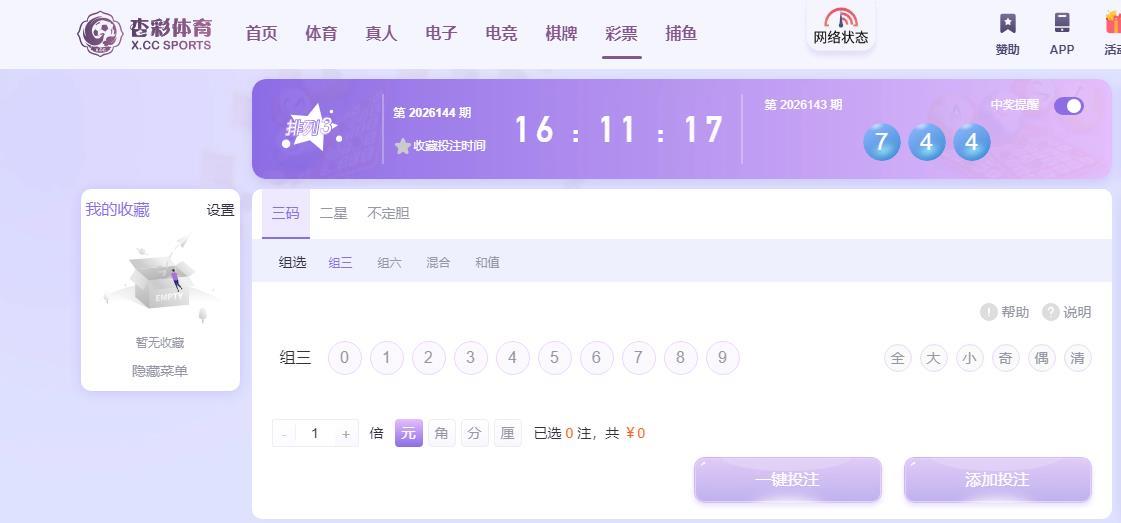Viewport: 1121px width, 523px height.
Task: Click the 说明 question-mark icon
Action: click(x=1050, y=312)
